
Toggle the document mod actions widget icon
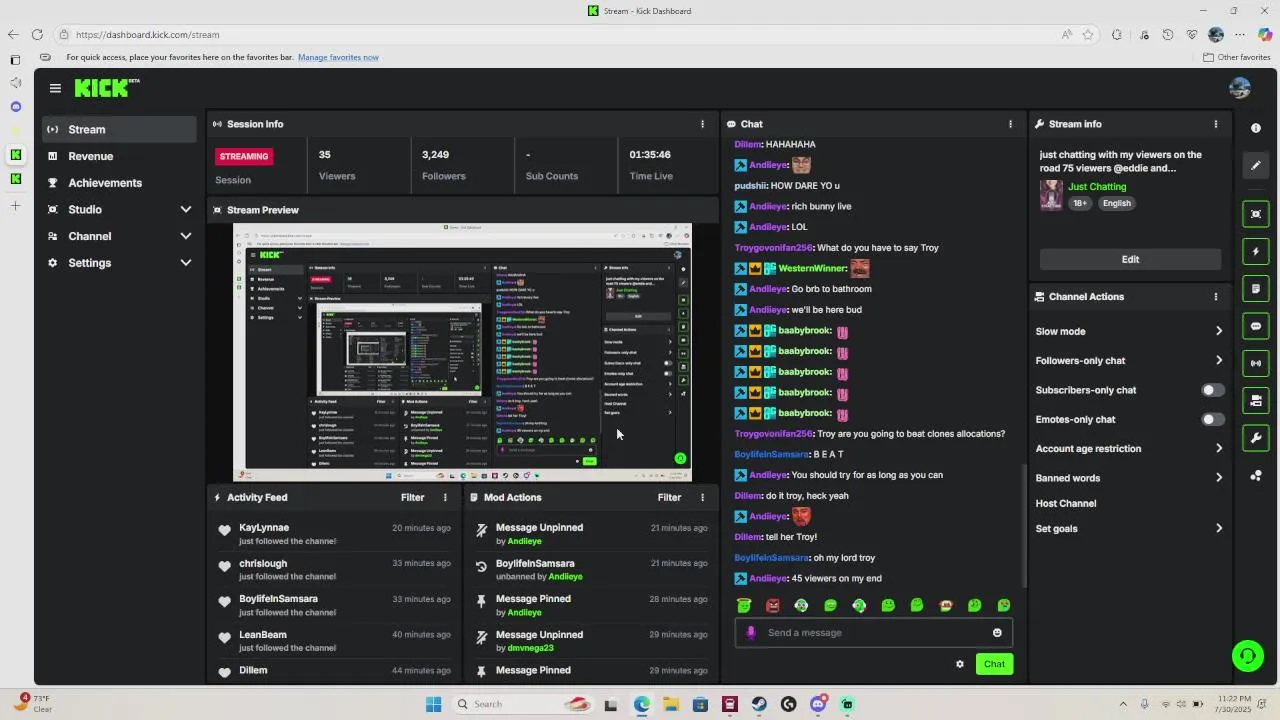1256,289
